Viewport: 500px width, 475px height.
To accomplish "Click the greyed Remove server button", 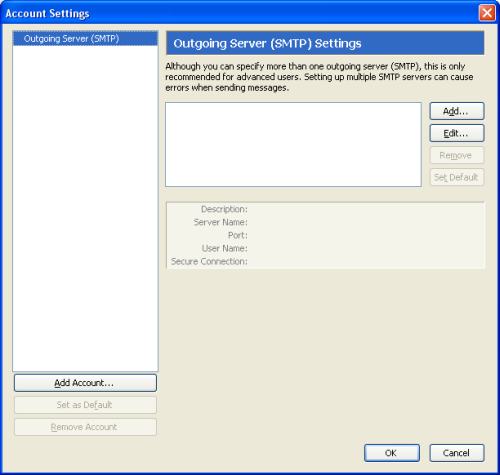I will click(457, 155).
